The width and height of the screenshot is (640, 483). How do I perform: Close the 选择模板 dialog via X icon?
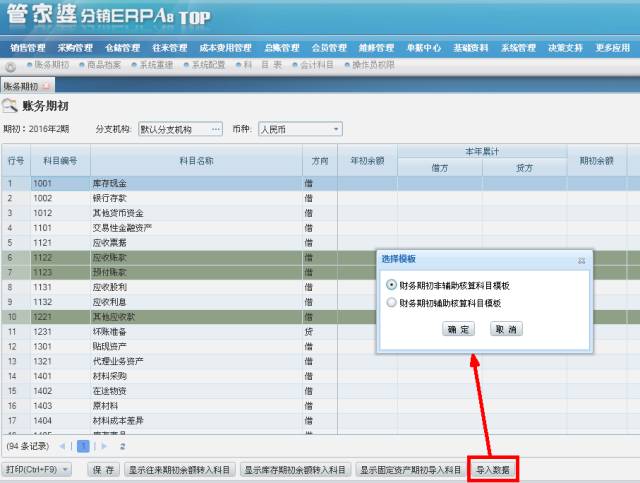coord(581,259)
